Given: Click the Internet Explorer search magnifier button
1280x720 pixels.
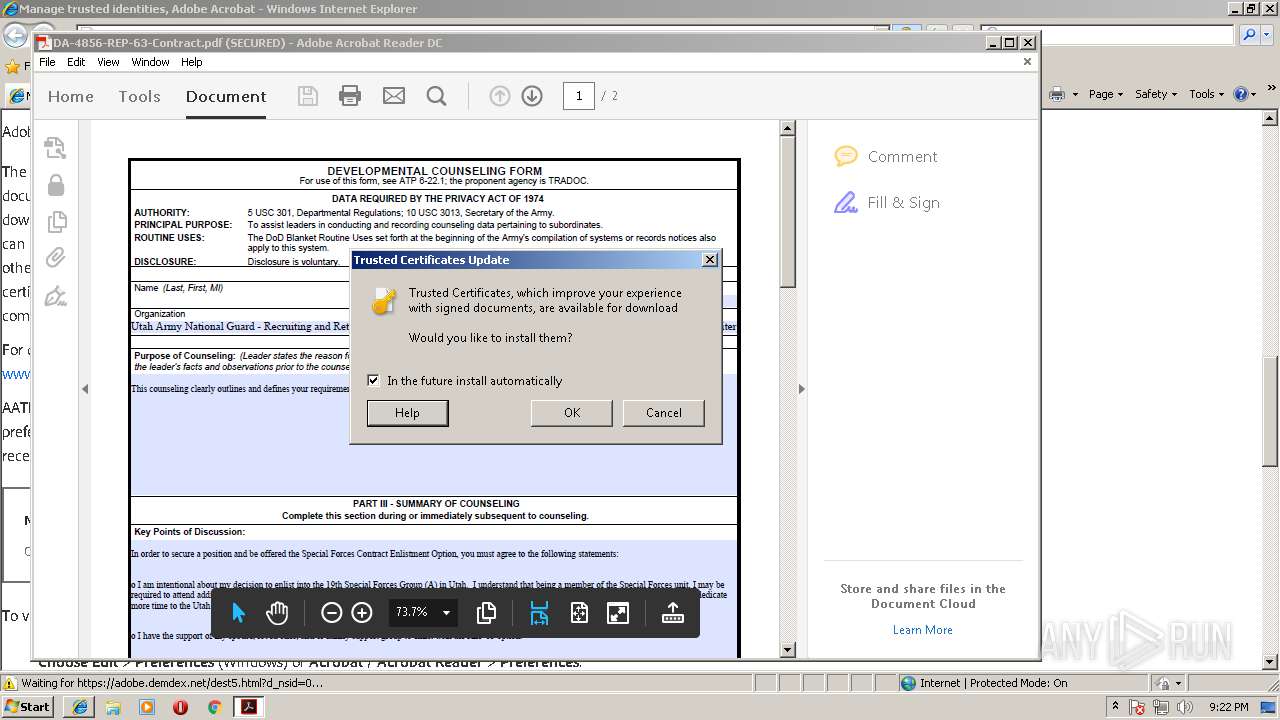Looking at the screenshot, I should [1250, 34].
